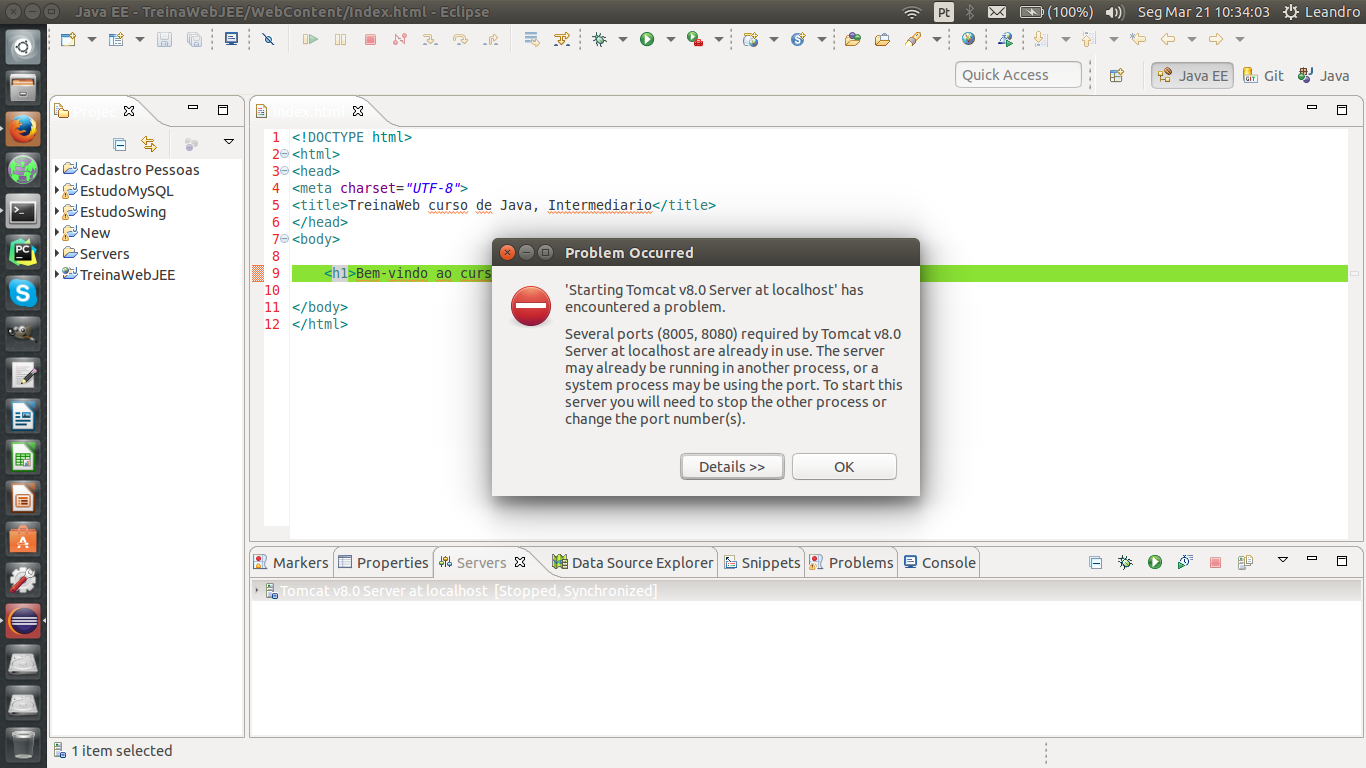This screenshot has width=1366, height=768.
Task: Click red Stop server icon in Servers view
Action: (1215, 562)
